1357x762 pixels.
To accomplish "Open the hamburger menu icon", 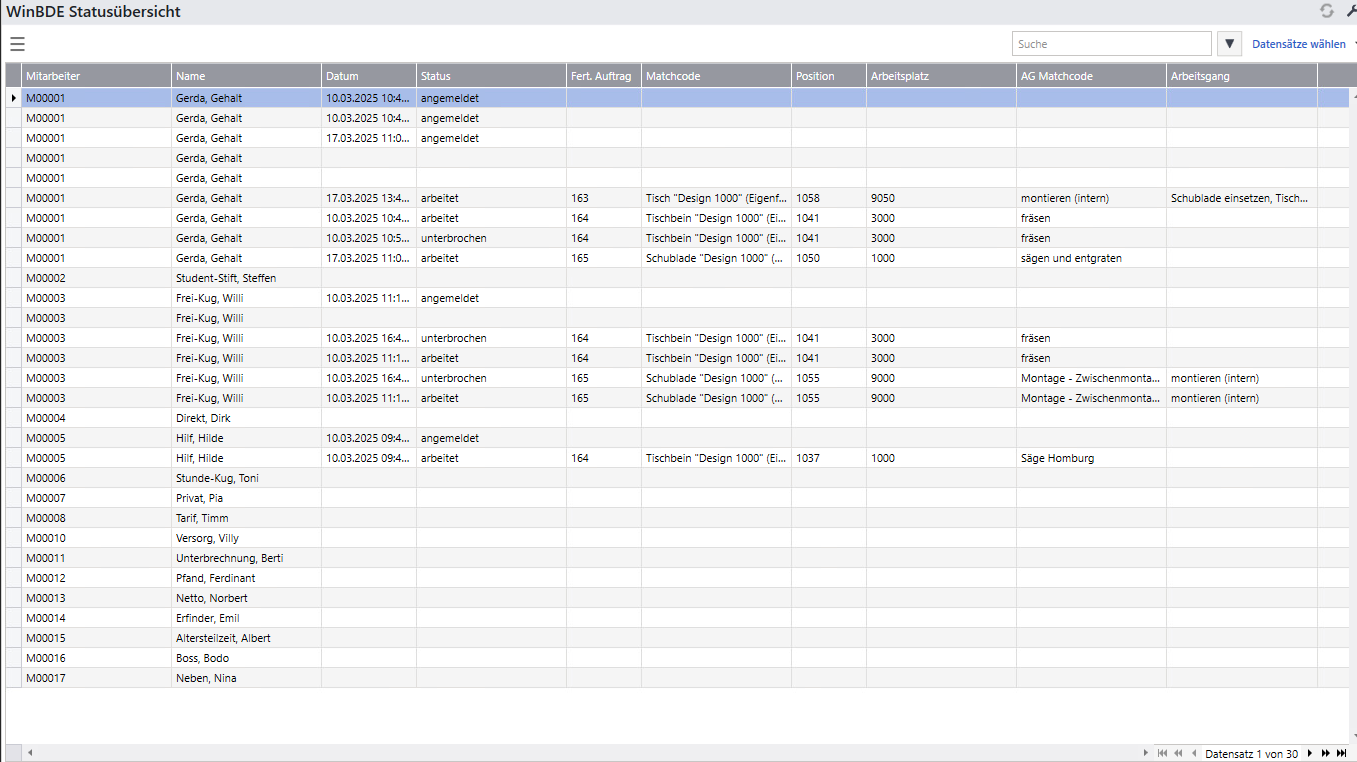I will (17, 44).
